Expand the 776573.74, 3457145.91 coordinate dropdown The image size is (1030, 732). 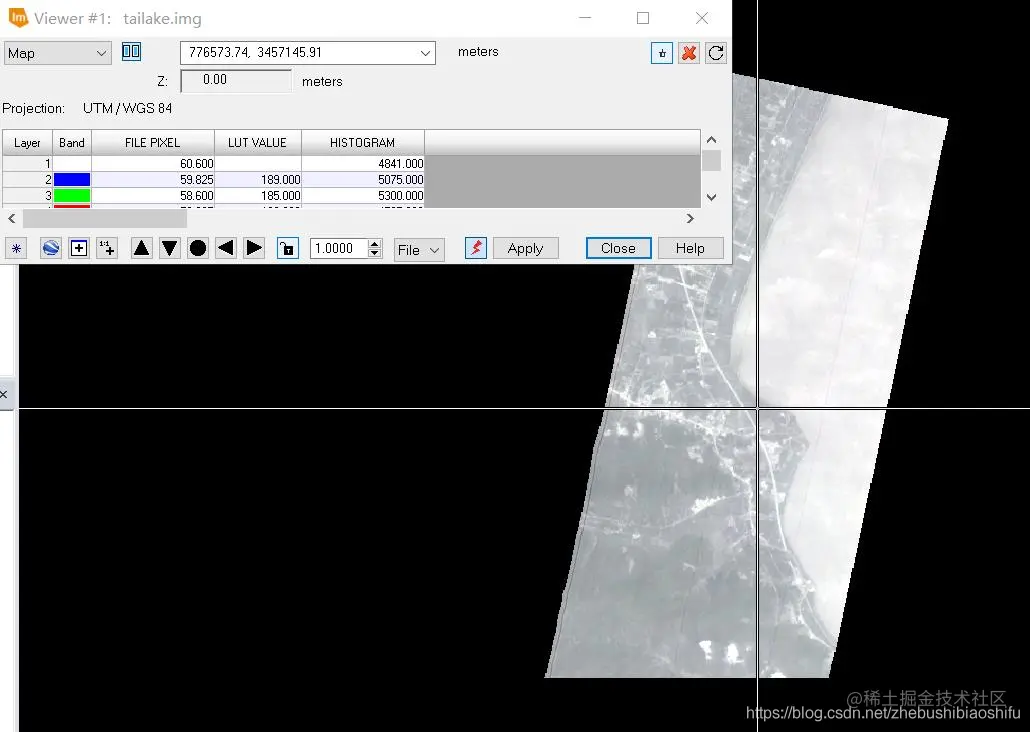[x=426, y=53]
